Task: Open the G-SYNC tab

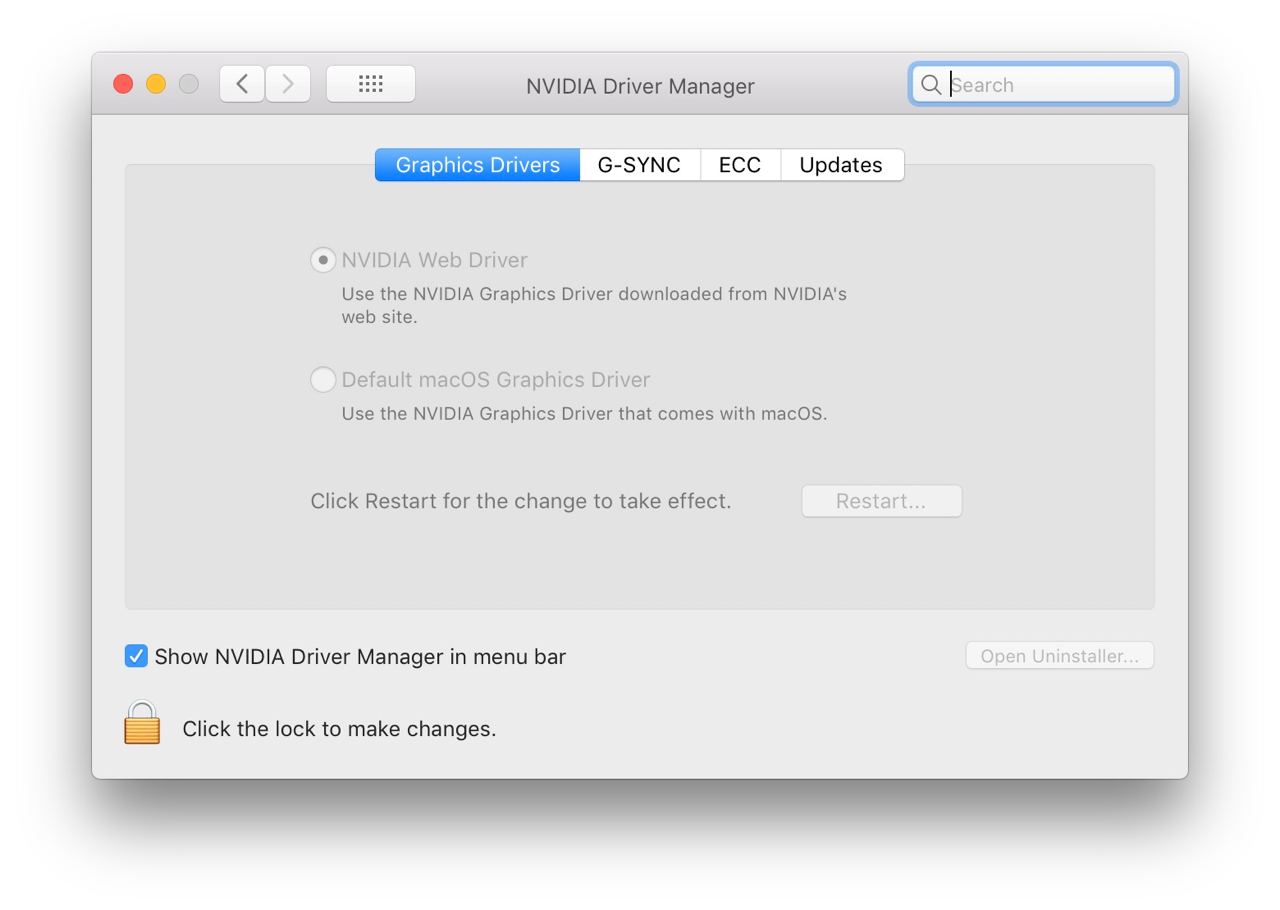Action: pyautogui.click(x=639, y=165)
